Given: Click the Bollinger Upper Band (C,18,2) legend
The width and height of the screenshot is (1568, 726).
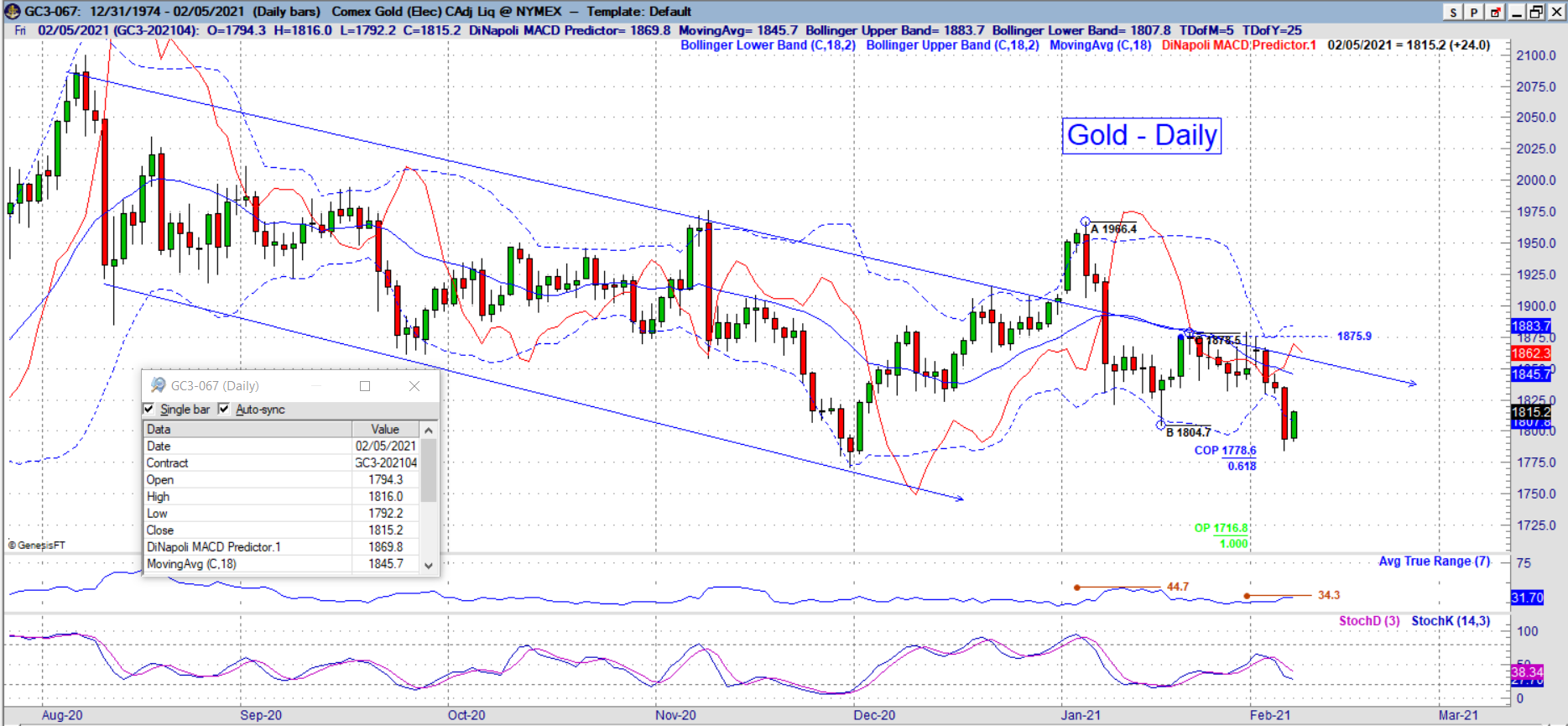Looking at the screenshot, I should point(952,45).
